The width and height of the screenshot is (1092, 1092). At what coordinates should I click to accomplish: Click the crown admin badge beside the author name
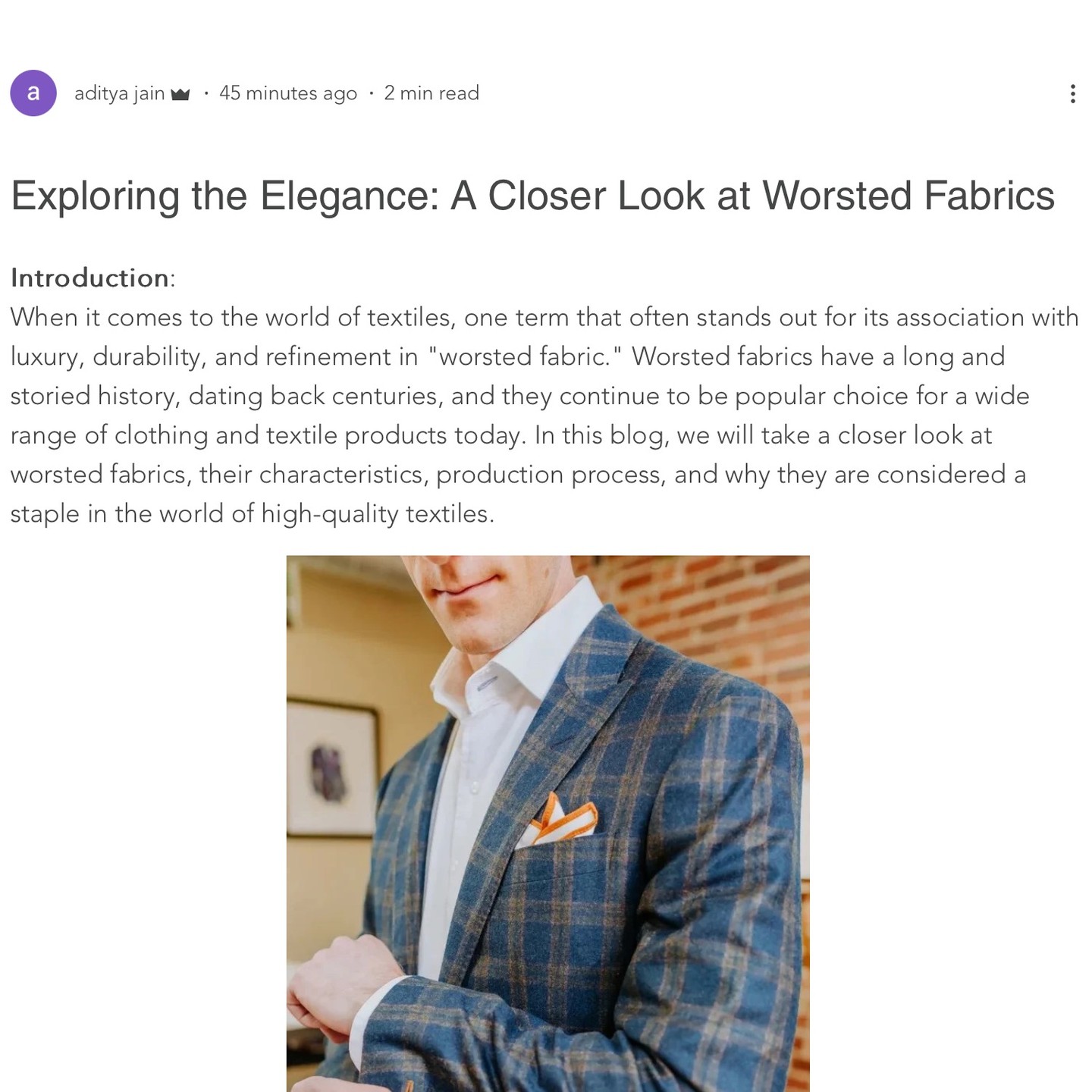181,93
